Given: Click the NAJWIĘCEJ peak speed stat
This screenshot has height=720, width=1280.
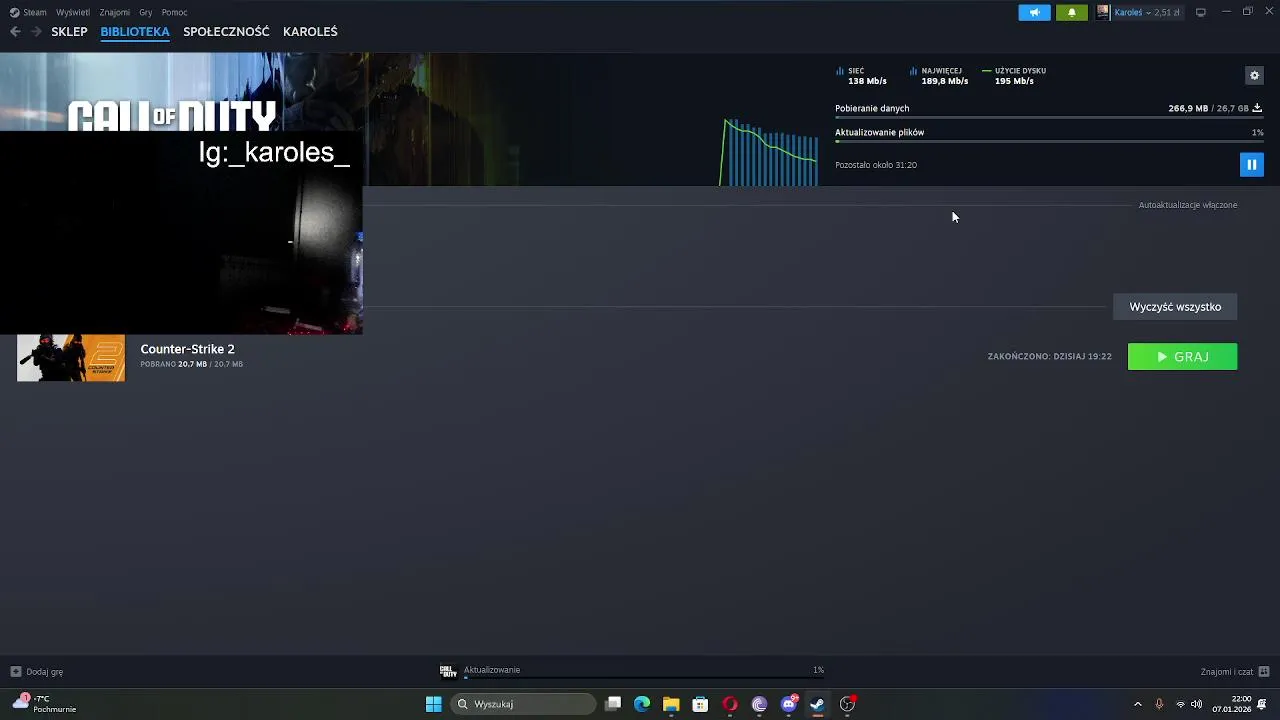Looking at the screenshot, I should 939,76.
